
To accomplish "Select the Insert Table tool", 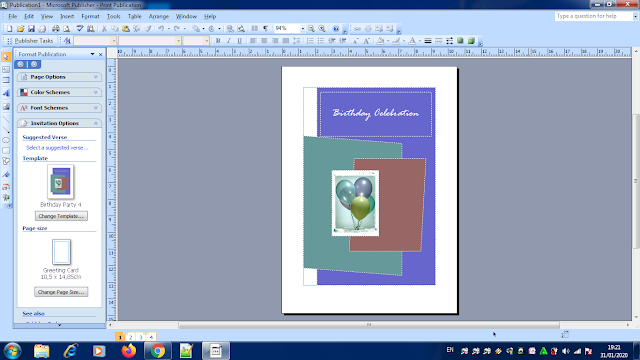I will [x=6, y=80].
